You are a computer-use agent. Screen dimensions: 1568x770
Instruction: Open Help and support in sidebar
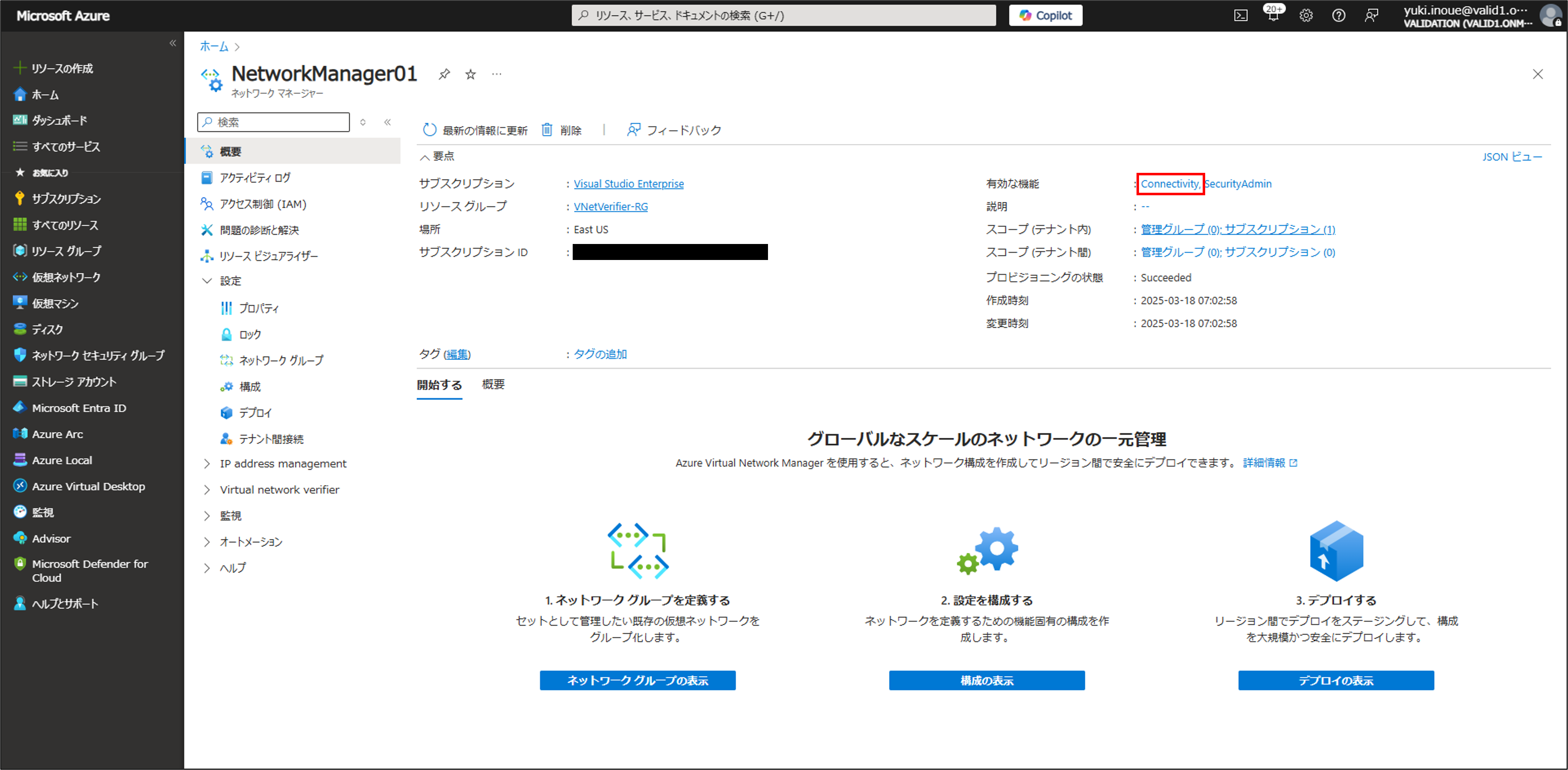pyautogui.click(x=56, y=603)
